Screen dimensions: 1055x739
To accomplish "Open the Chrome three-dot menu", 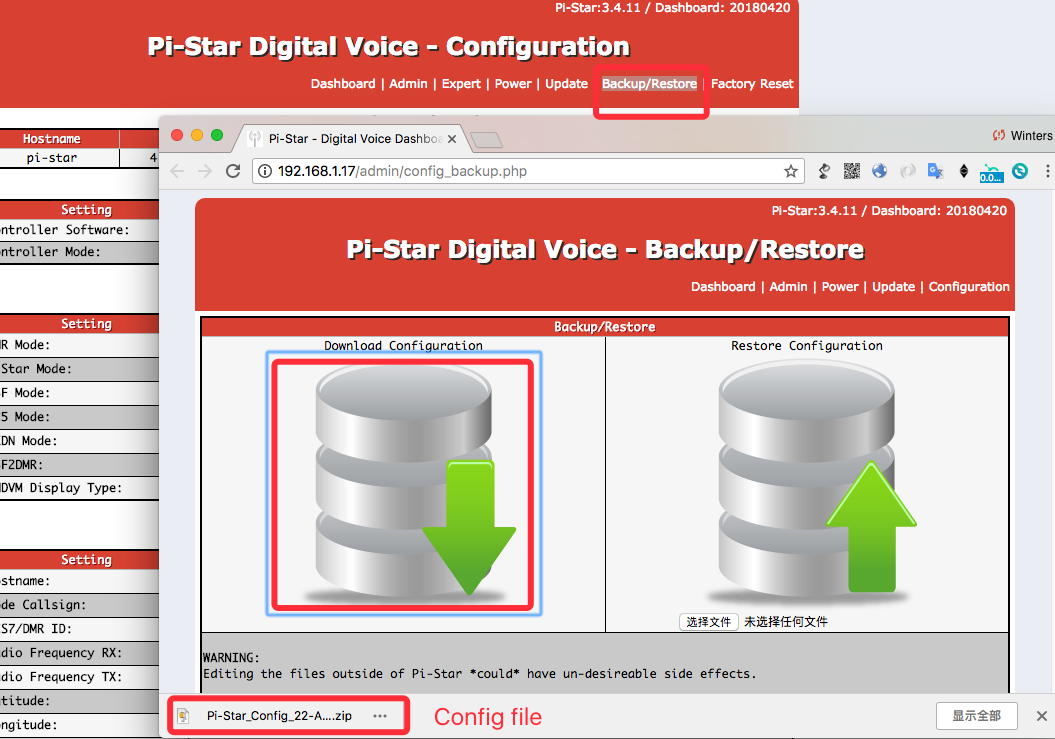I will [1047, 171].
